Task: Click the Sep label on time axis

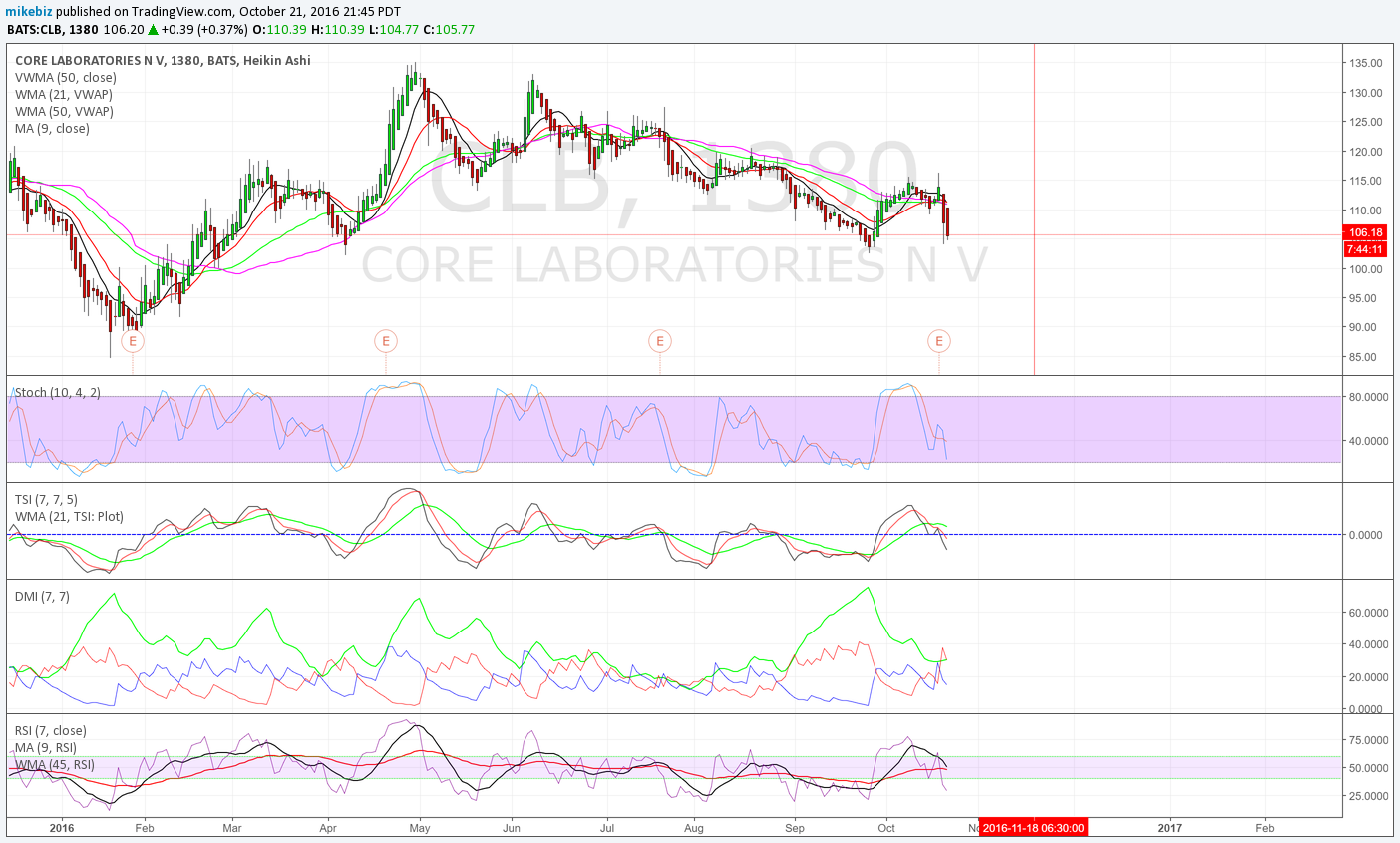Action: pos(795,827)
